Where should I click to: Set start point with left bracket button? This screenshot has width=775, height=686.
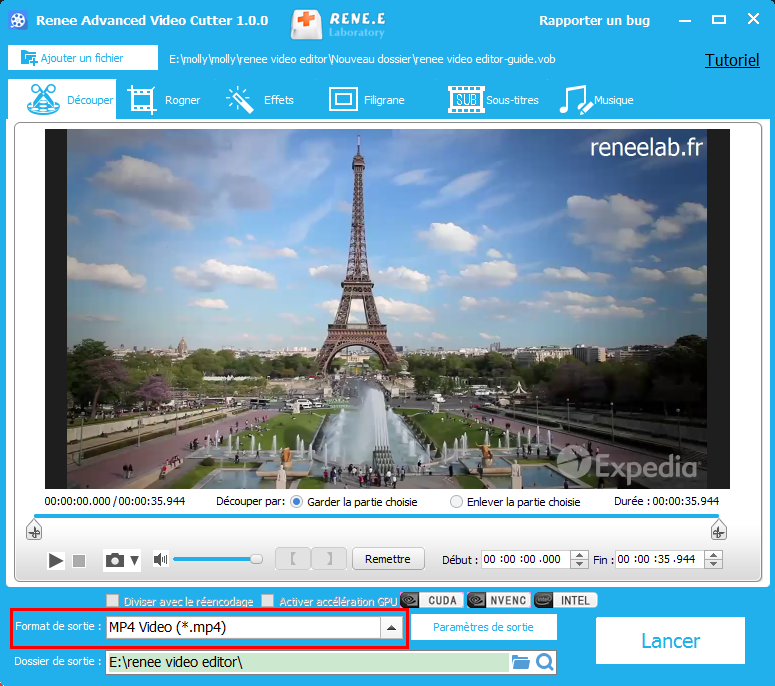click(x=293, y=559)
